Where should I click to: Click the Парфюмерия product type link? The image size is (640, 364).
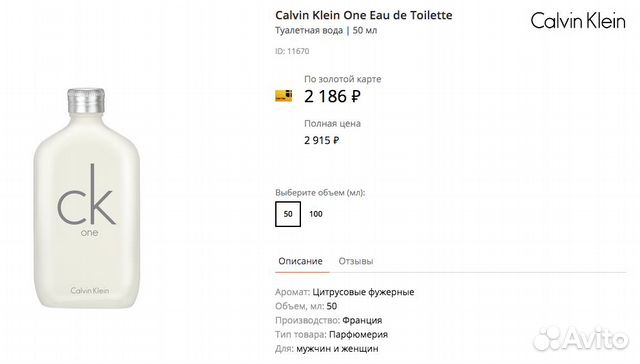point(358,335)
